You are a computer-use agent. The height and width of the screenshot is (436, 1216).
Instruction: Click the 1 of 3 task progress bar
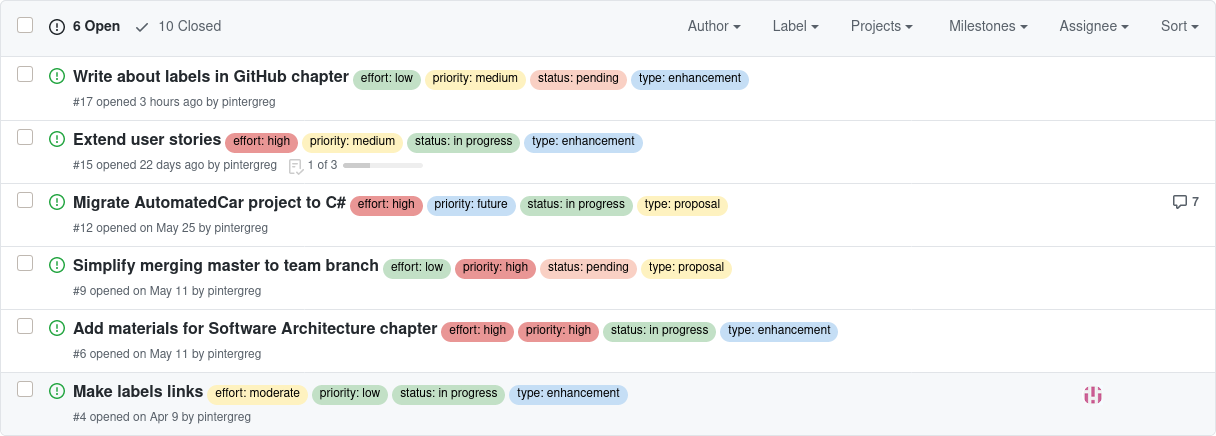pos(382,165)
